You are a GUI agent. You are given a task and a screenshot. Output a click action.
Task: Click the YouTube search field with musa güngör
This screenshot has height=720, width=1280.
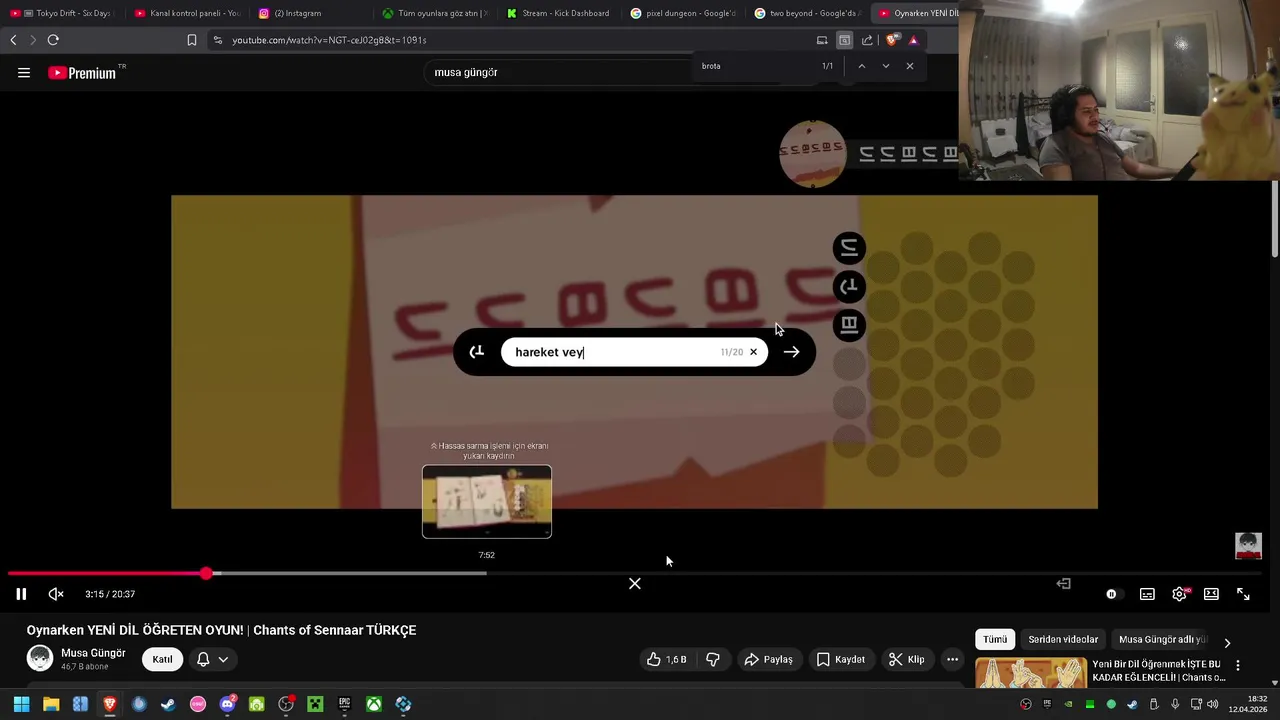560,72
